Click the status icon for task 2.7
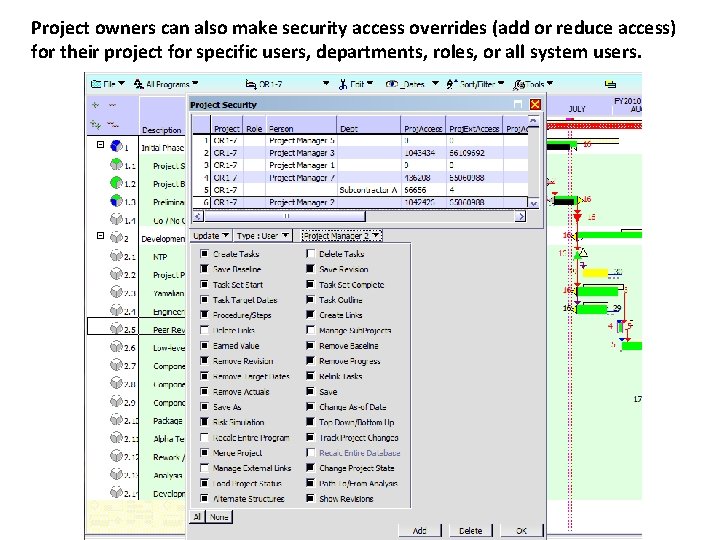Viewport: 720px width, 540px height. point(116,365)
